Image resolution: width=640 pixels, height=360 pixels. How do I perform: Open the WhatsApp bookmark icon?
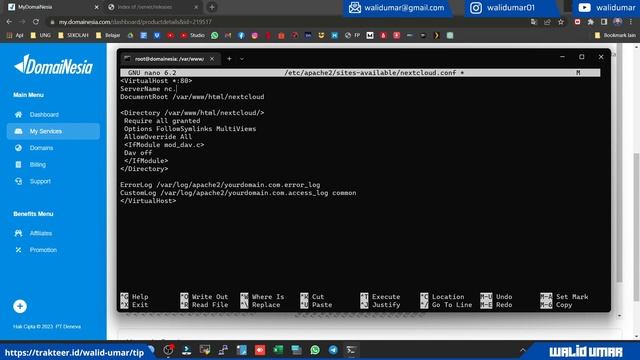215,36
